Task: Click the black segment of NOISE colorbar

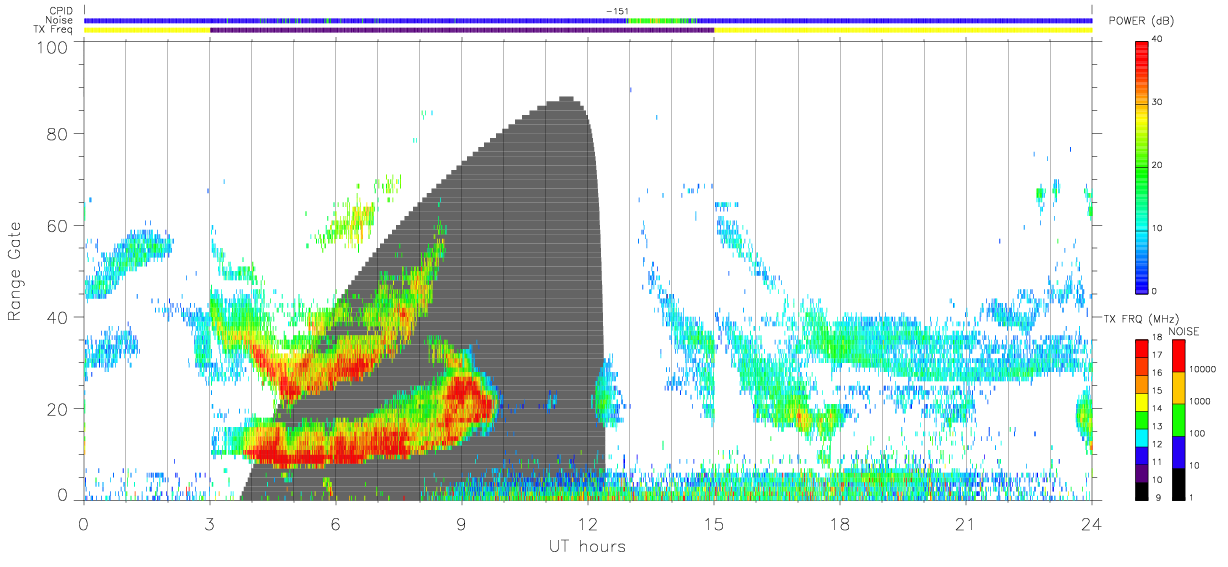Action: click(x=1178, y=484)
